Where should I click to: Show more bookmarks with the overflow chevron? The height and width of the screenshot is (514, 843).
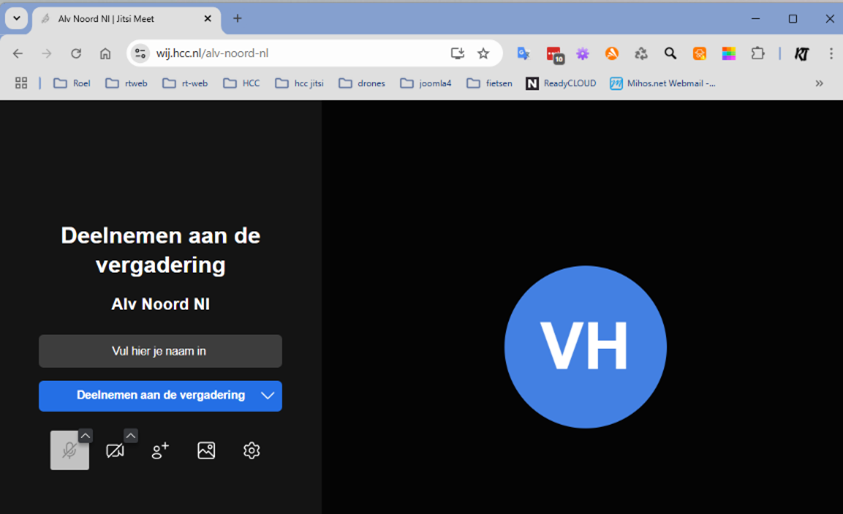pos(819,83)
